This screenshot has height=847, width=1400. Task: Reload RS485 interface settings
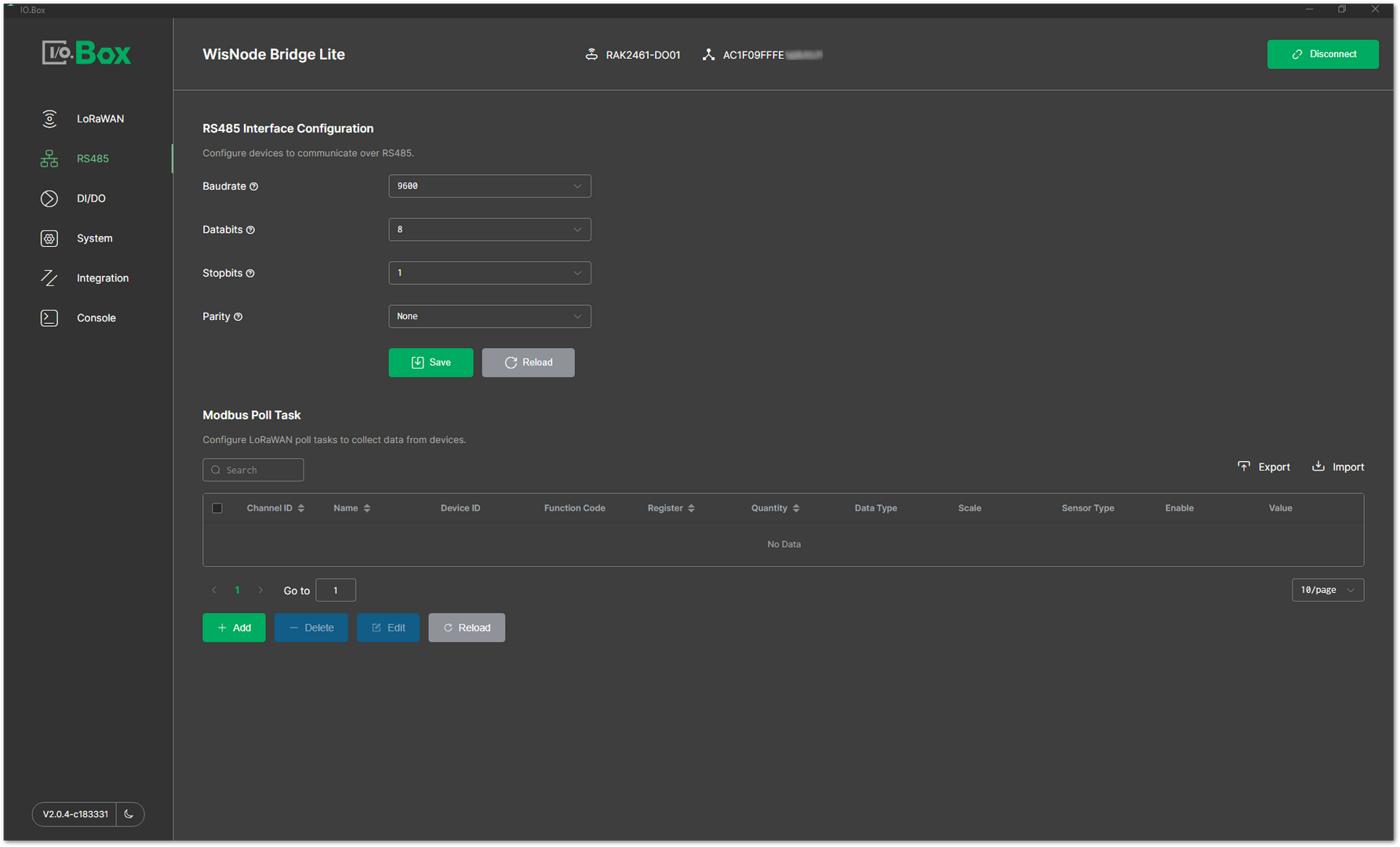click(528, 362)
